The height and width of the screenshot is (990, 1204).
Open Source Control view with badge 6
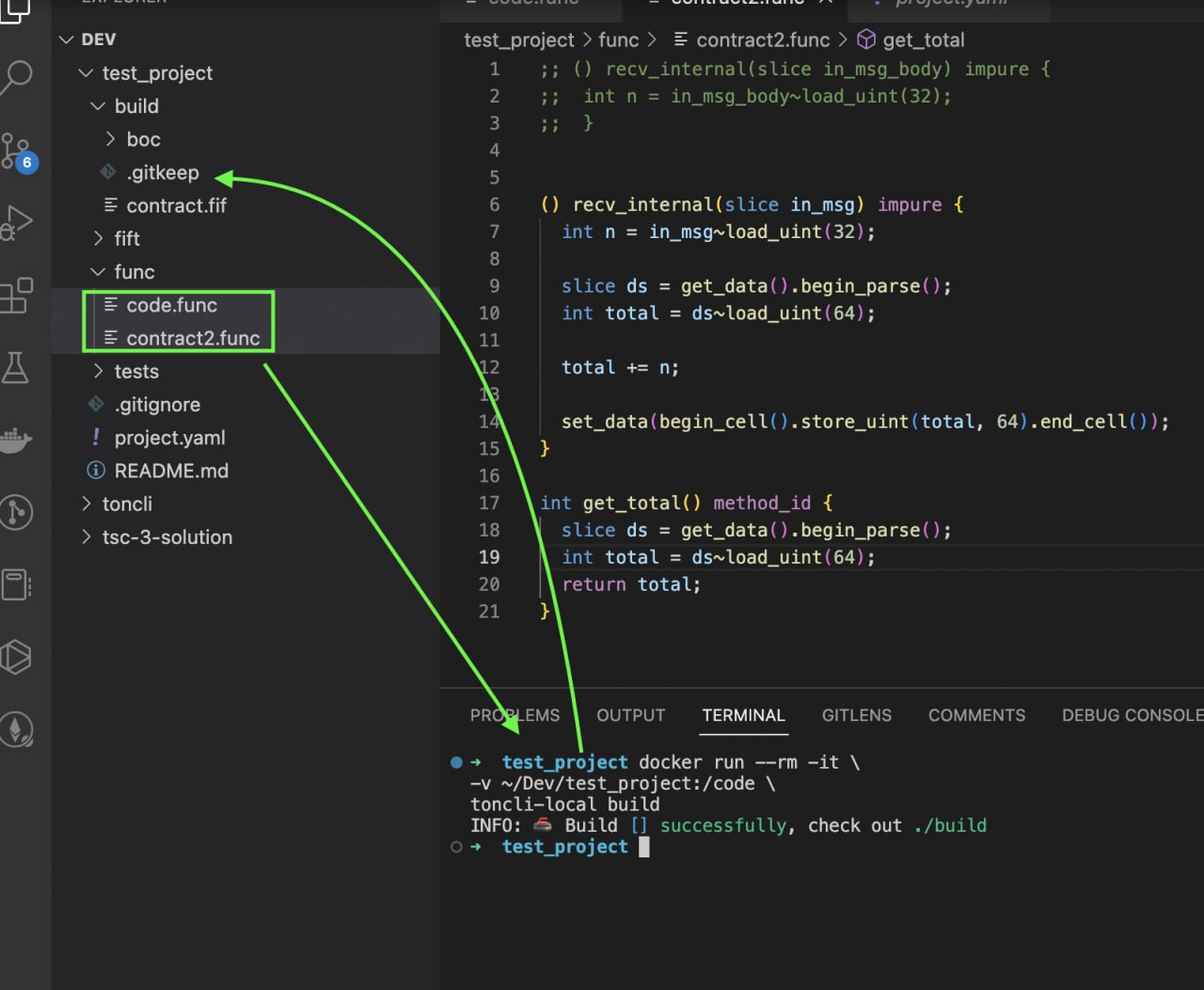coord(18,152)
